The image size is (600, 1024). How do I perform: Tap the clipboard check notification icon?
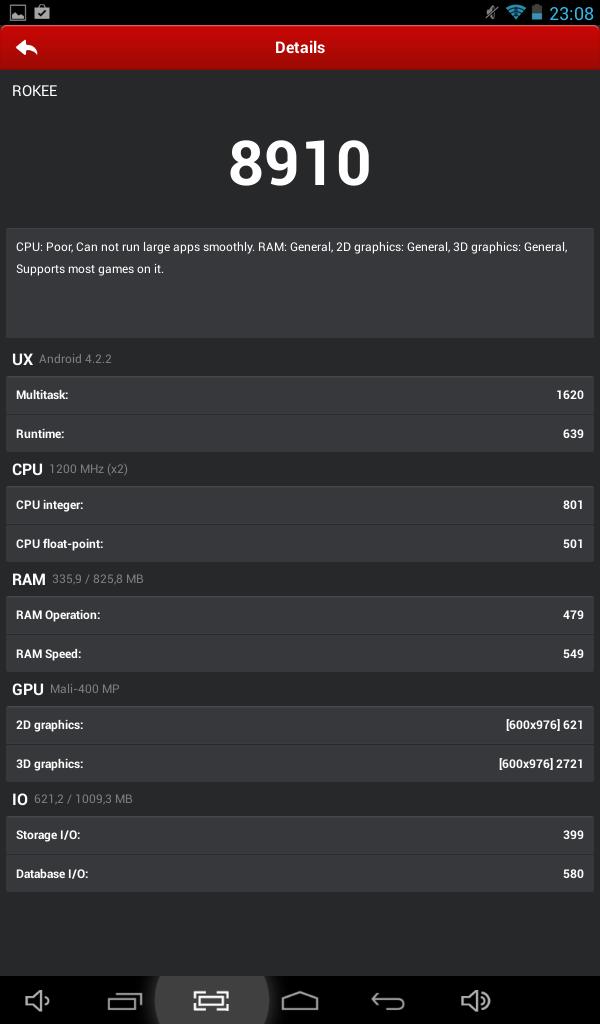(42, 12)
